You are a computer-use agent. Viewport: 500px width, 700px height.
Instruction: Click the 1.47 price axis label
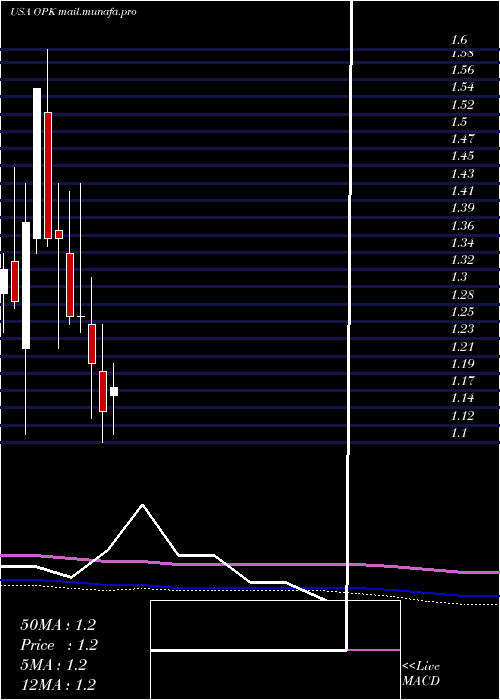[x=462, y=139]
